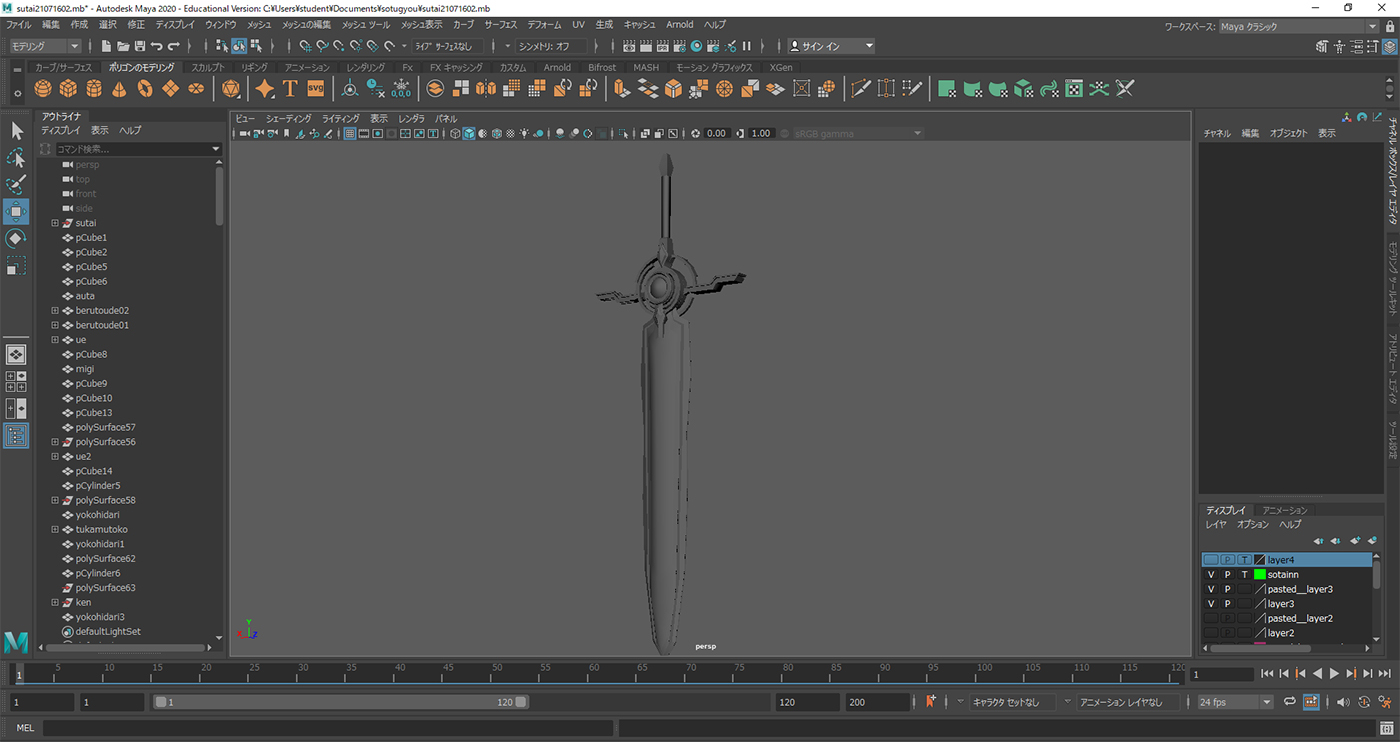The width and height of the screenshot is (1400, 742).
Task: Open the メッシュ menu in the menu bar
Action: (x=259, y=24)
